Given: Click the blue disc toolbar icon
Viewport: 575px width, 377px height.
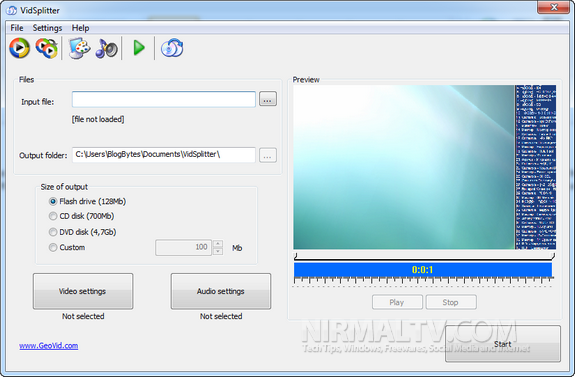Looking at the screenshot, I should (x=172, y=48).
